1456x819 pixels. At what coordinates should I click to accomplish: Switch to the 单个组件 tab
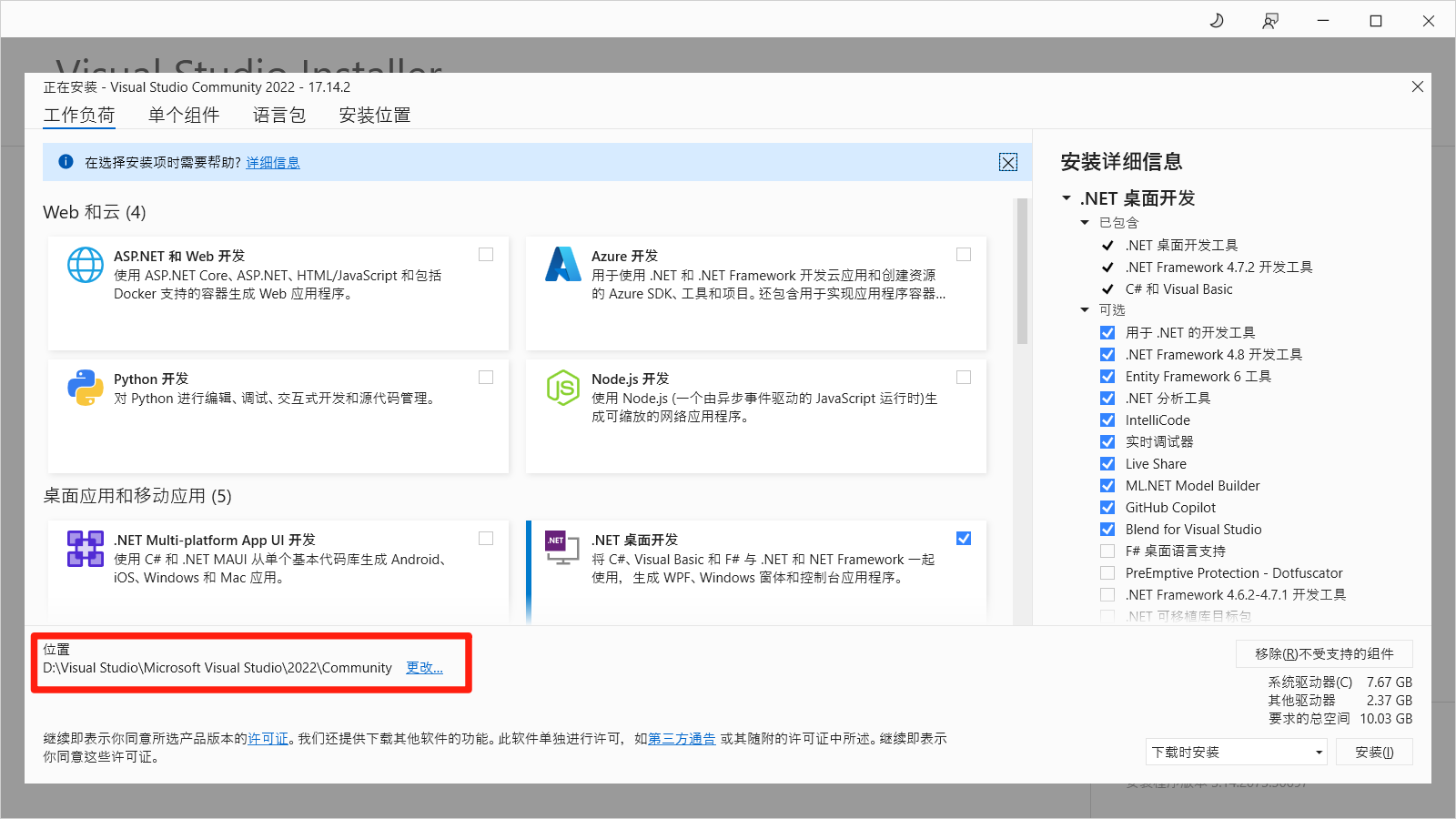184,116
